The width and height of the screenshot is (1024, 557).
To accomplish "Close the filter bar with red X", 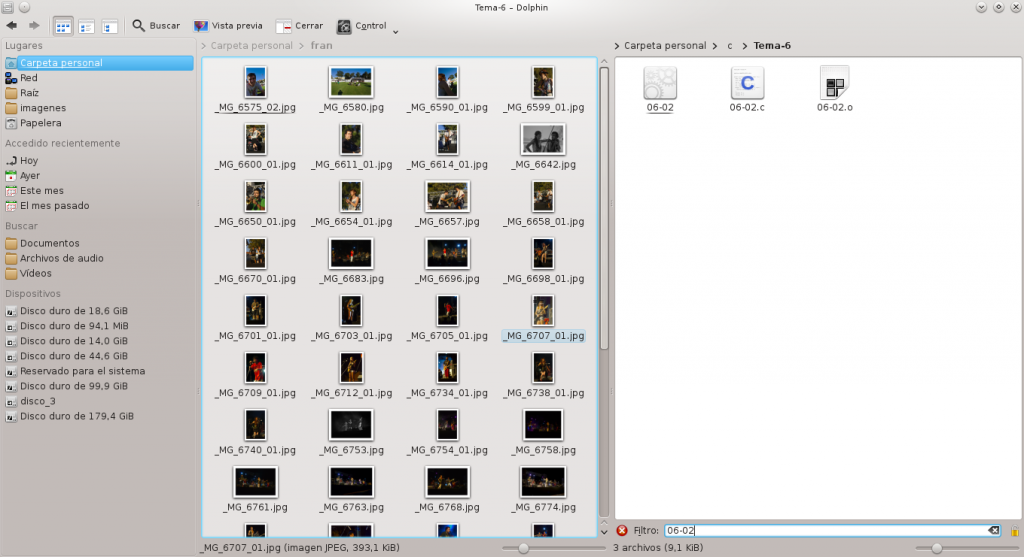I will pos(622,531).
